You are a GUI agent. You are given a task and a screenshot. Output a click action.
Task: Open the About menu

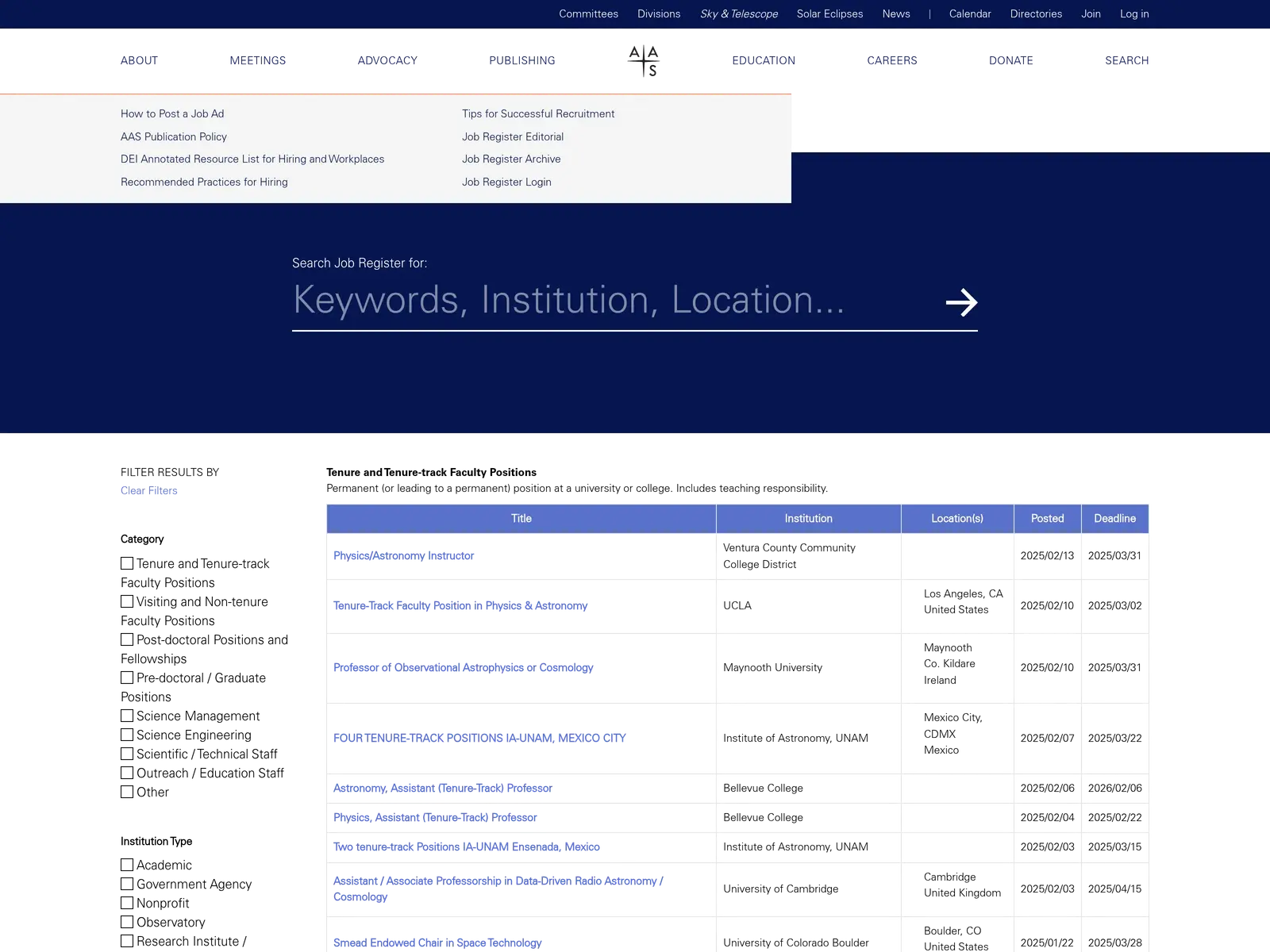click(140, 60)
